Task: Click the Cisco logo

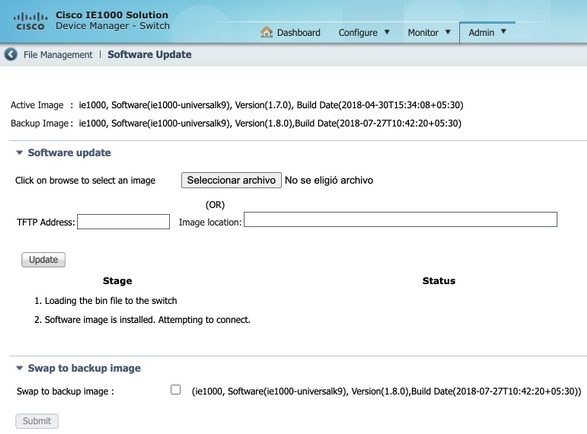Action: coord(30,22)
